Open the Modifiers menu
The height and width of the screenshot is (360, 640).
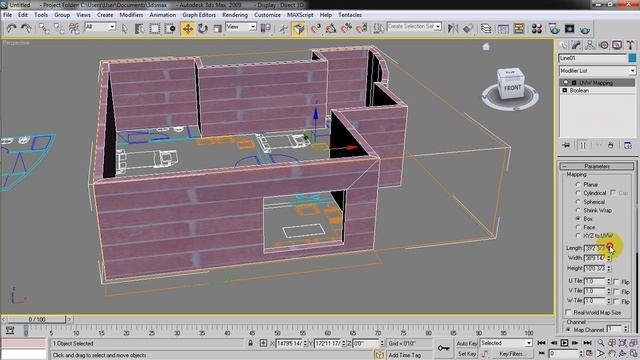pyautogui.click(x=131, y=15)
